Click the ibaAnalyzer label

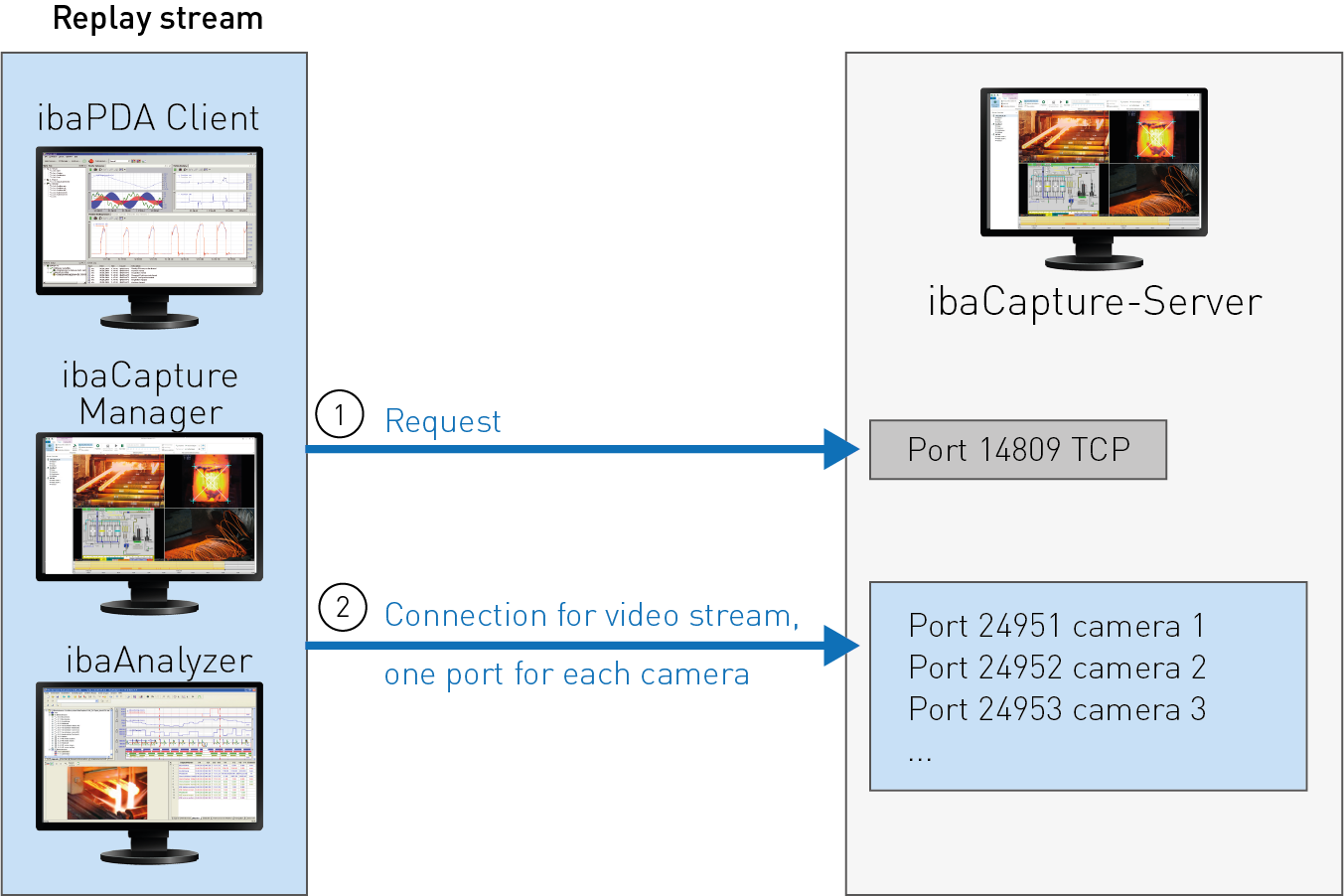click(159, 661)
